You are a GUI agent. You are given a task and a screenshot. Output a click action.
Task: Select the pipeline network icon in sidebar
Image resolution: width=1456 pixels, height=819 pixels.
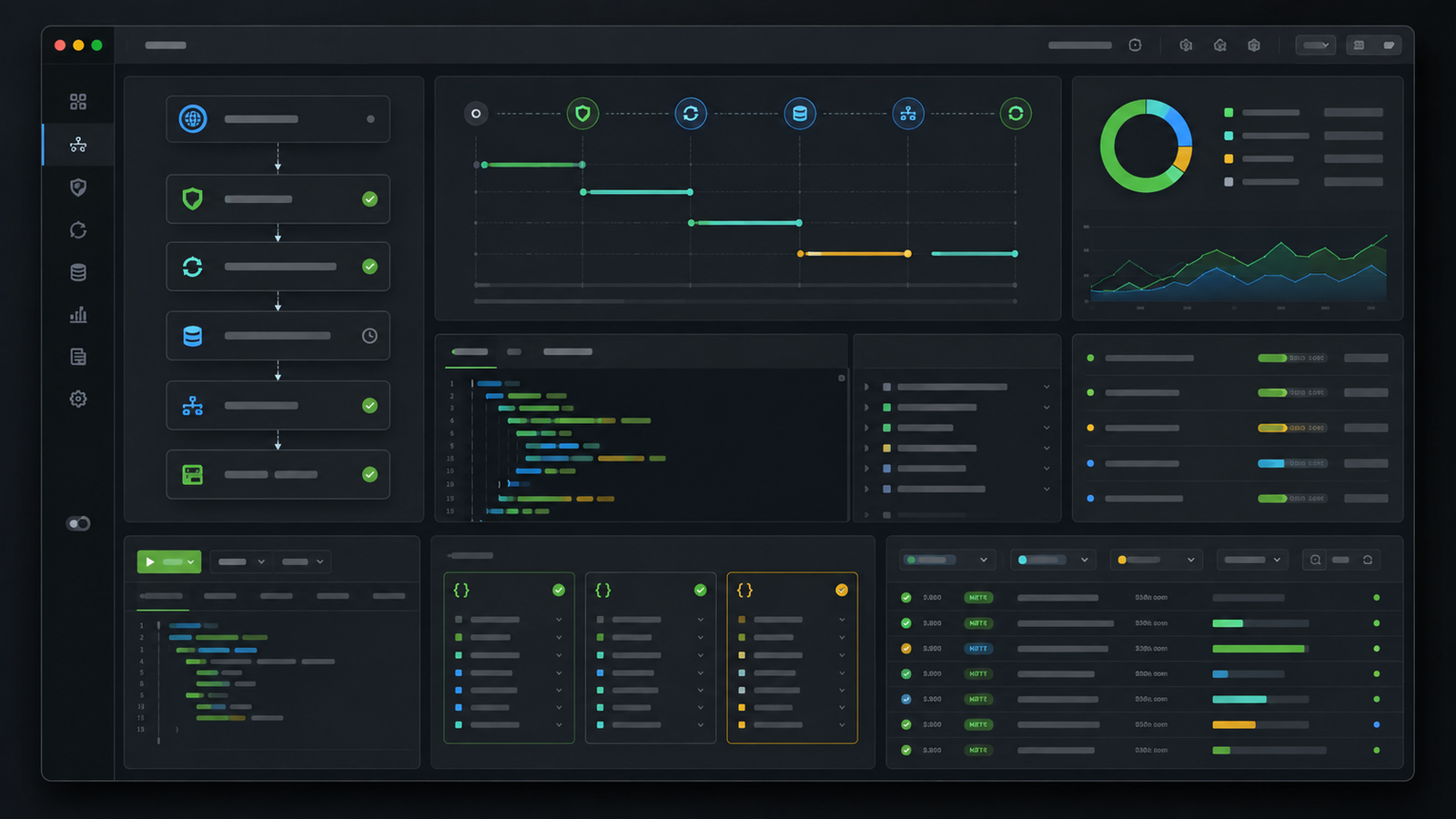tap(78, 145)
